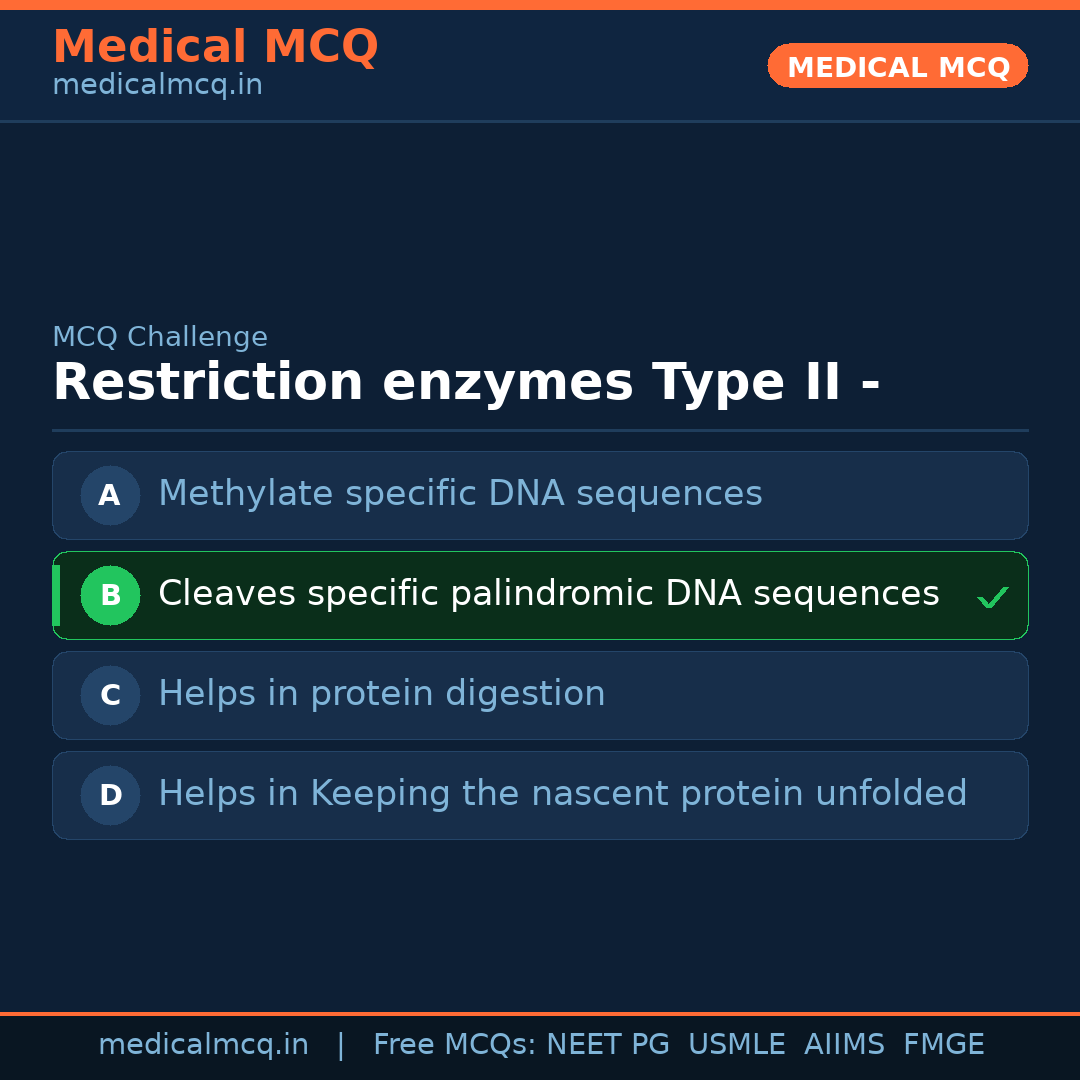Open medicalmcq.in link in the footer

click(203, 1045)
